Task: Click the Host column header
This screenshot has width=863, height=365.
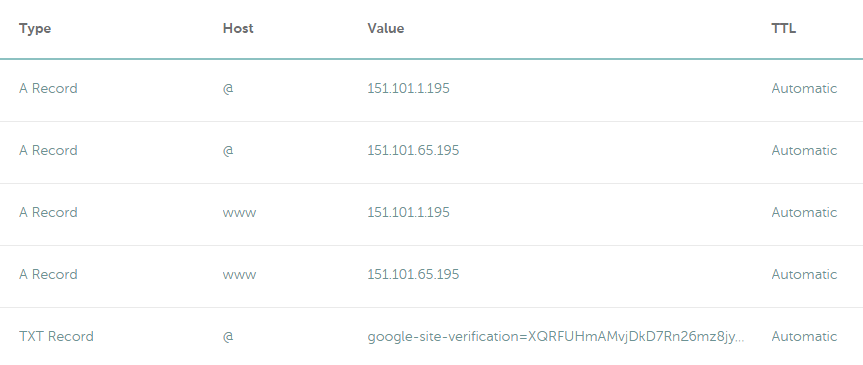Action: pos(238,29)
